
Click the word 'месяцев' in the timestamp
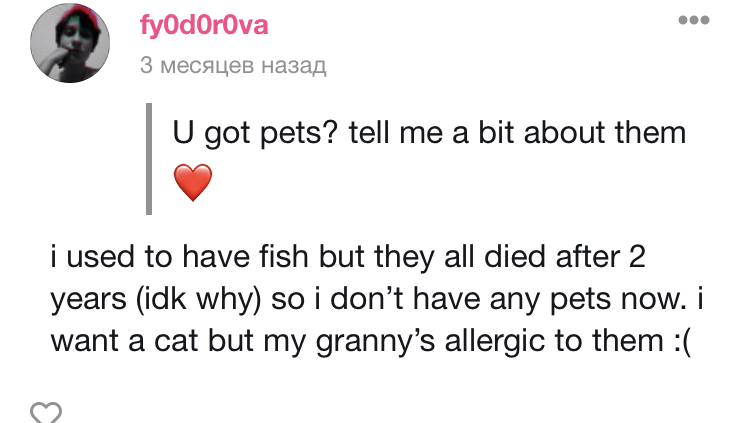pos(207,66)
